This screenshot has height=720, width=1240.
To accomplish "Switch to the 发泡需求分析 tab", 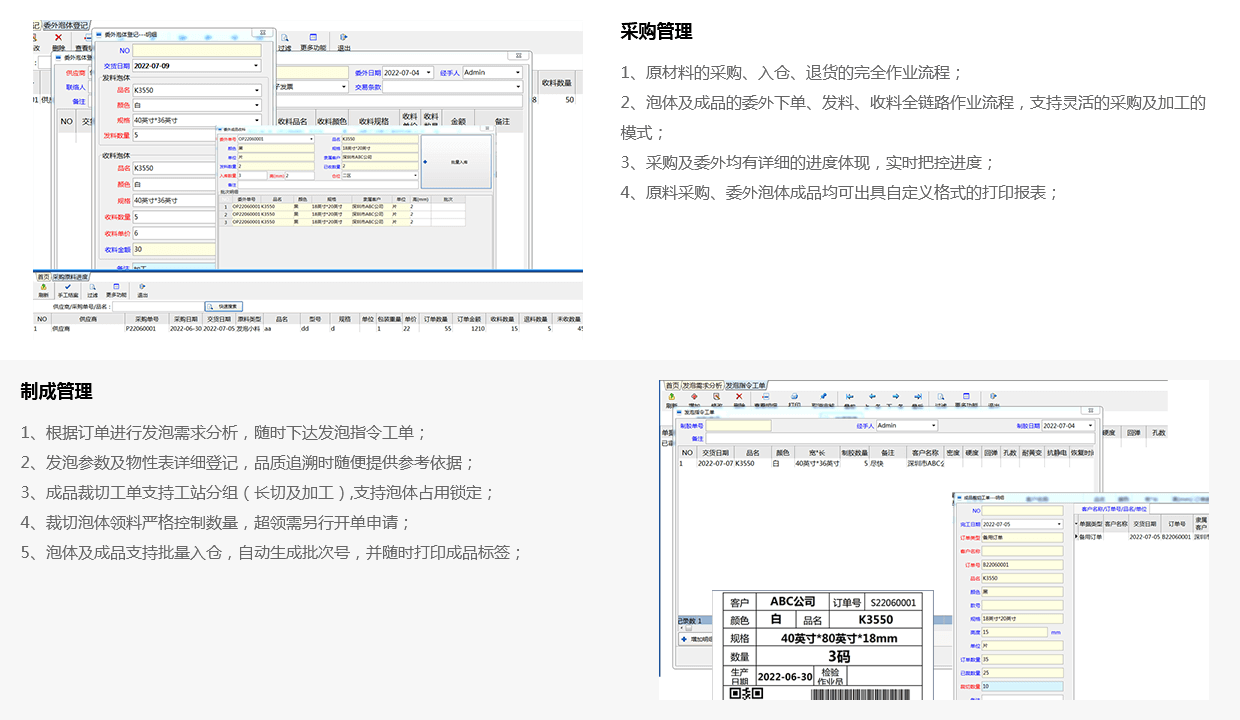I will (702, 385).
